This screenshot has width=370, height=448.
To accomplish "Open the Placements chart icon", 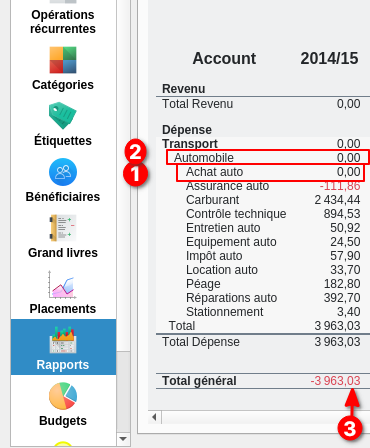I will click(63, 284).
